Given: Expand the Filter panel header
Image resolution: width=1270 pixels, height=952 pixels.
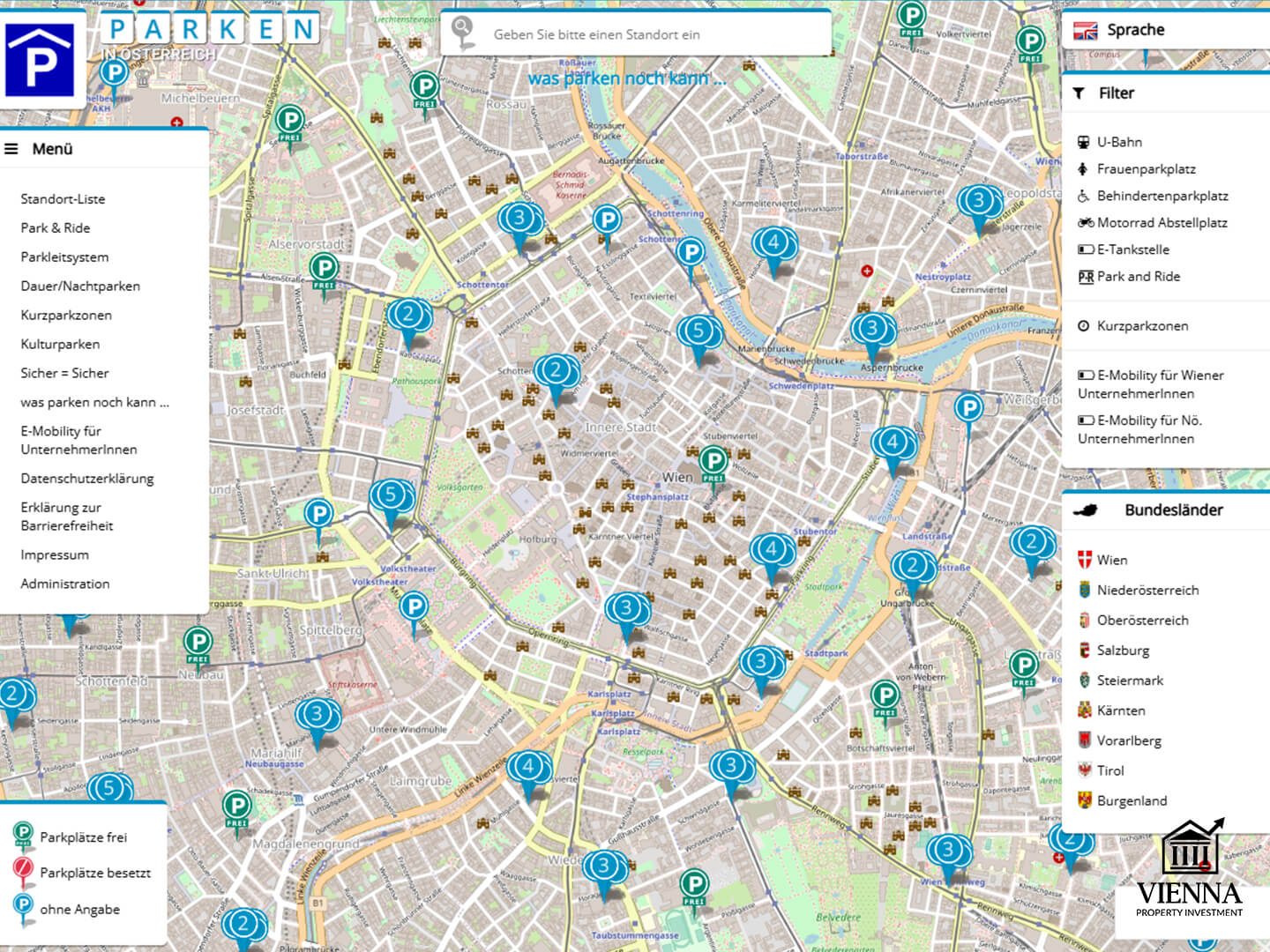Looking at the screenshot, I should coord(1116,93).
